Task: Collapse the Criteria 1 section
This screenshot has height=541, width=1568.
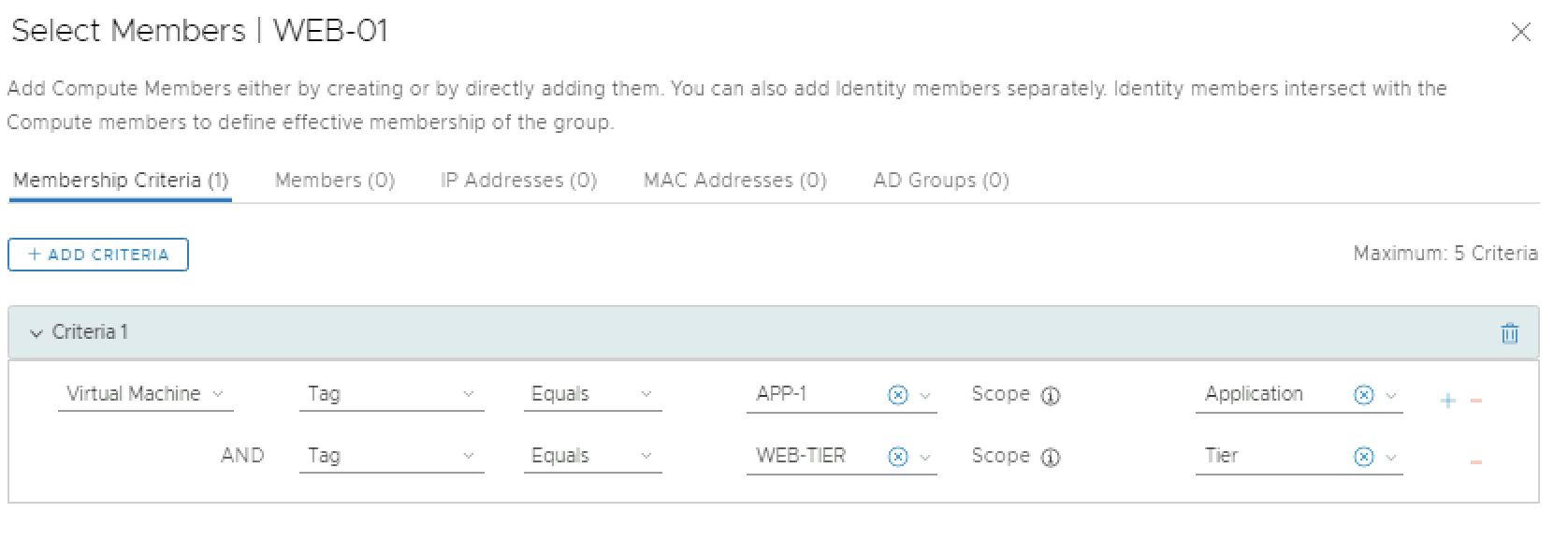Action: coord(36,333)
